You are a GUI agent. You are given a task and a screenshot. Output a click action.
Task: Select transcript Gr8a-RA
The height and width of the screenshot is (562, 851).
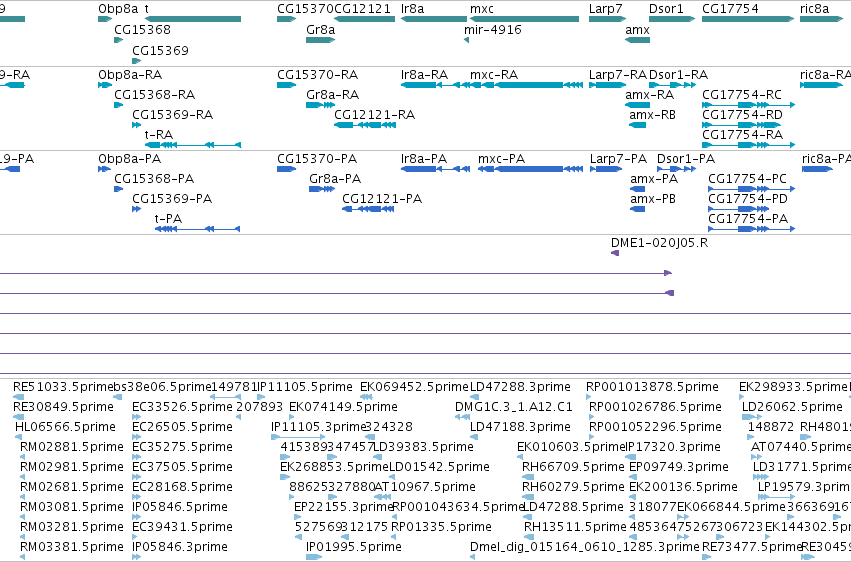[332, 95]
